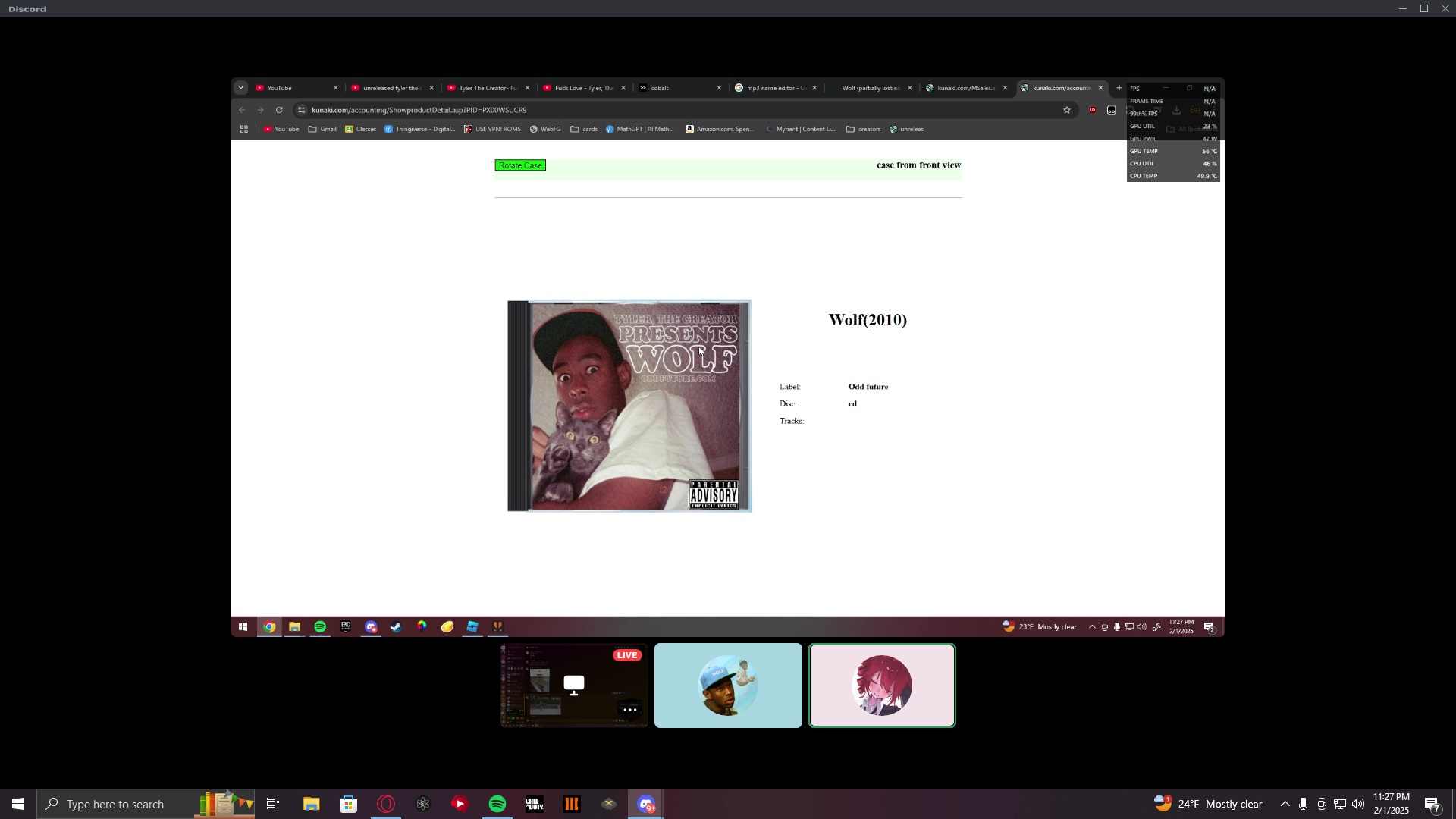Open File Explorer from the taskbar
This screenshot has height=819, width=1456.
(x=311, y=804)
